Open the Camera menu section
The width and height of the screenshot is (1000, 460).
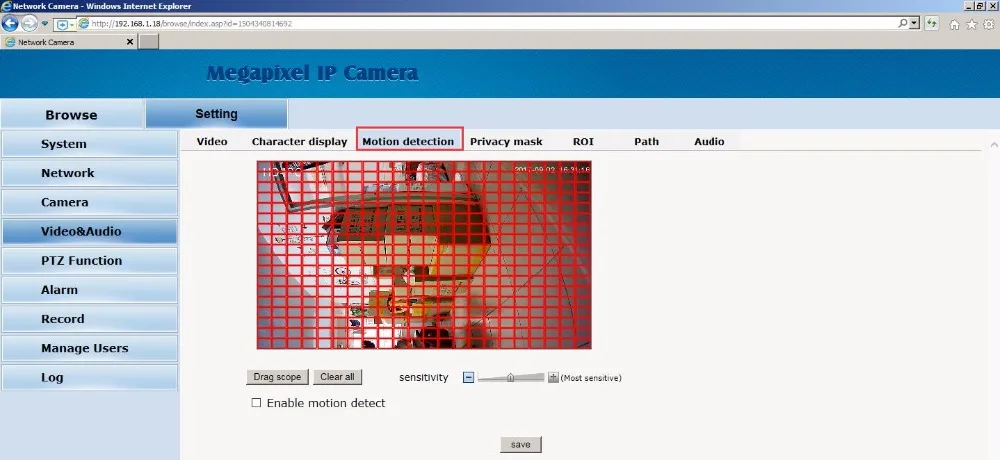89,202
